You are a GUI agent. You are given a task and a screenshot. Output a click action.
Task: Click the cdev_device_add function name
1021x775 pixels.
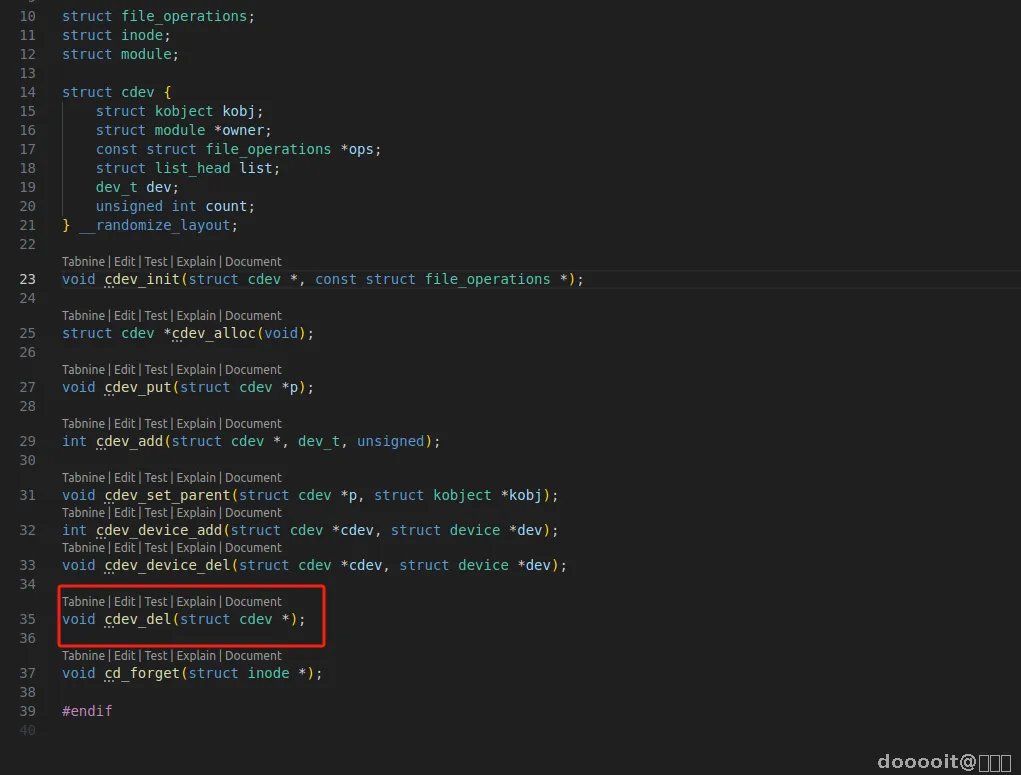(159, 531)
